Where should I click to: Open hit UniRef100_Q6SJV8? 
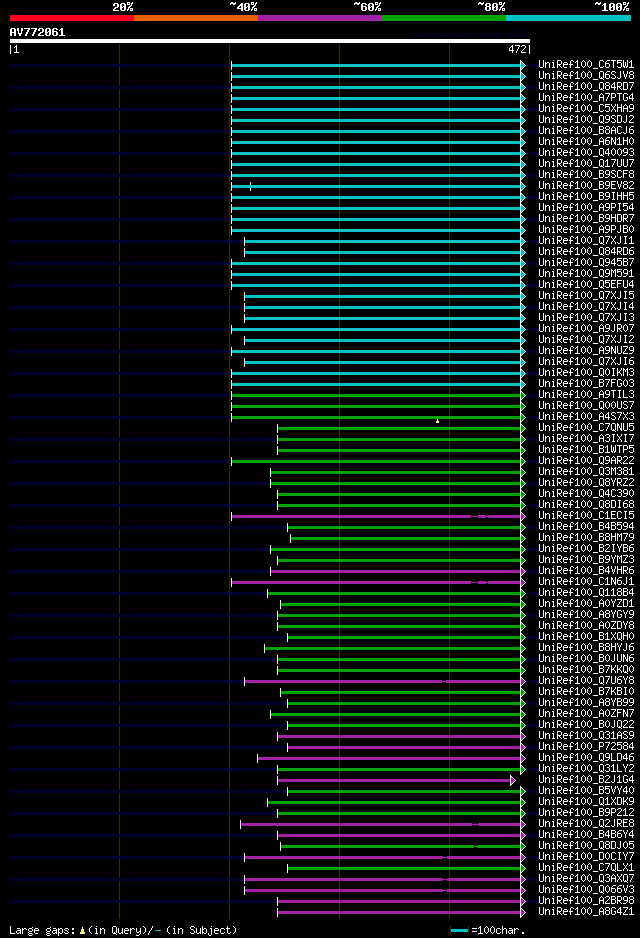[x=586, y=75]
